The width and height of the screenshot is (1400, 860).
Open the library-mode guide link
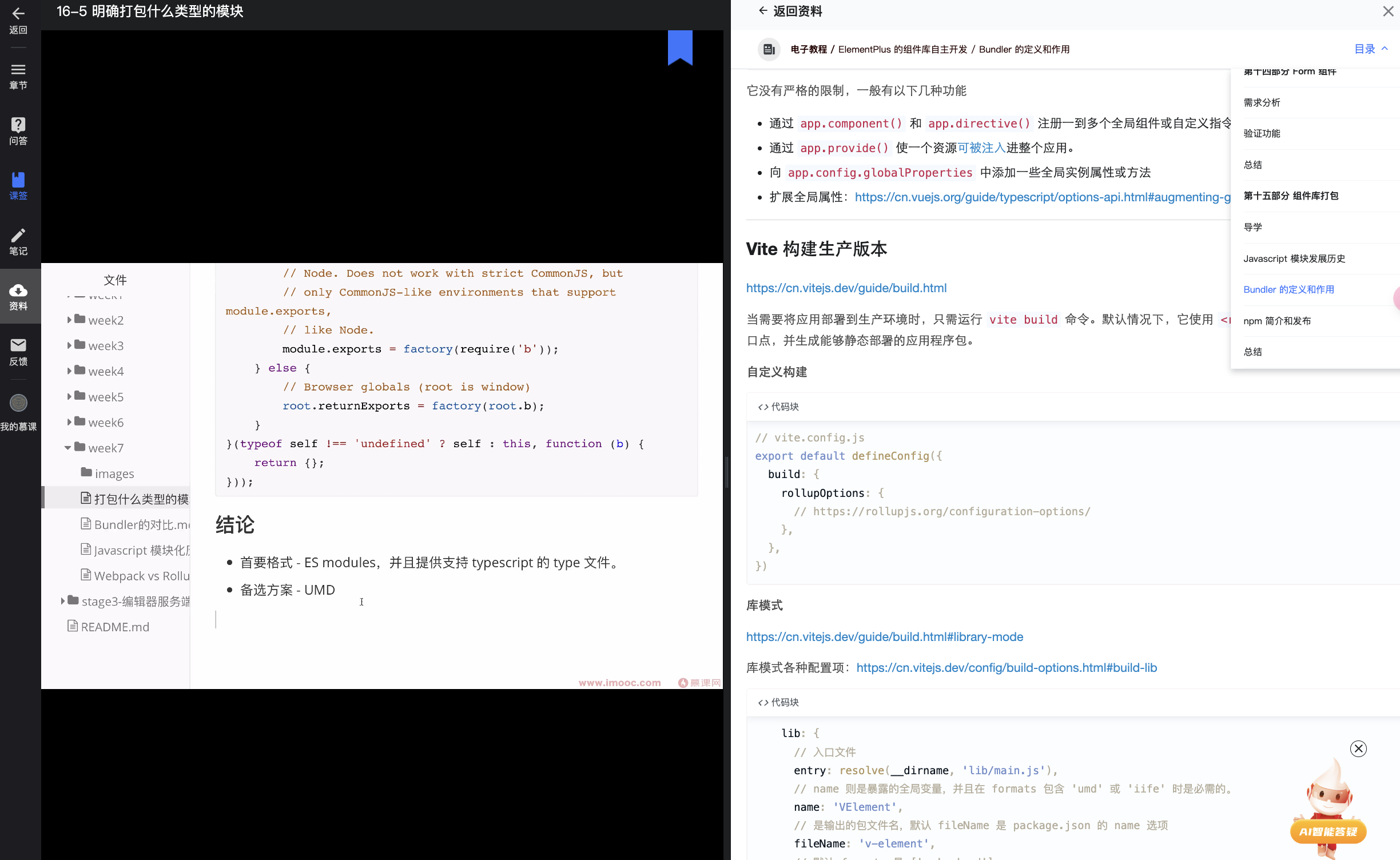[x=884, y=636]
